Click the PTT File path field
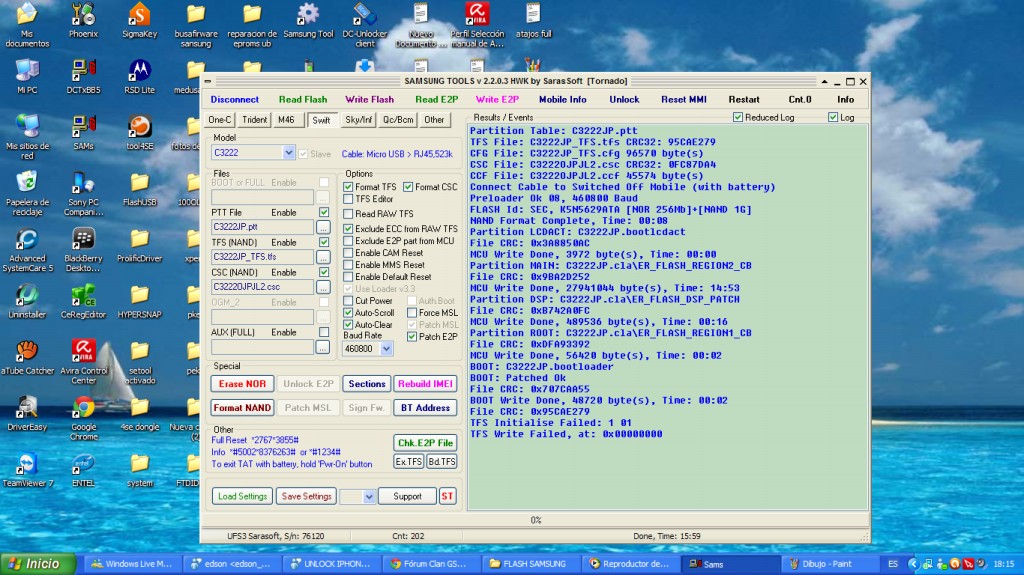Screen dimensions: 1024x575 point(263,227)
